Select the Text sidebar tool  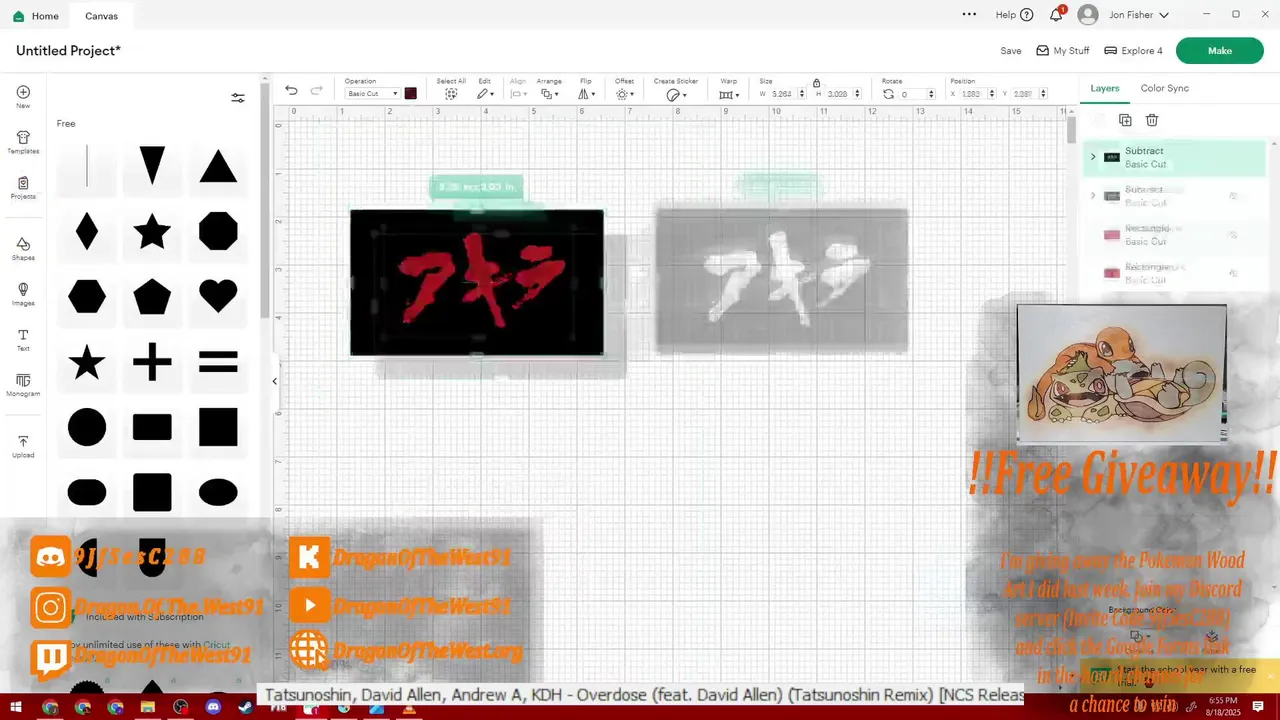(x=23, y=340)
